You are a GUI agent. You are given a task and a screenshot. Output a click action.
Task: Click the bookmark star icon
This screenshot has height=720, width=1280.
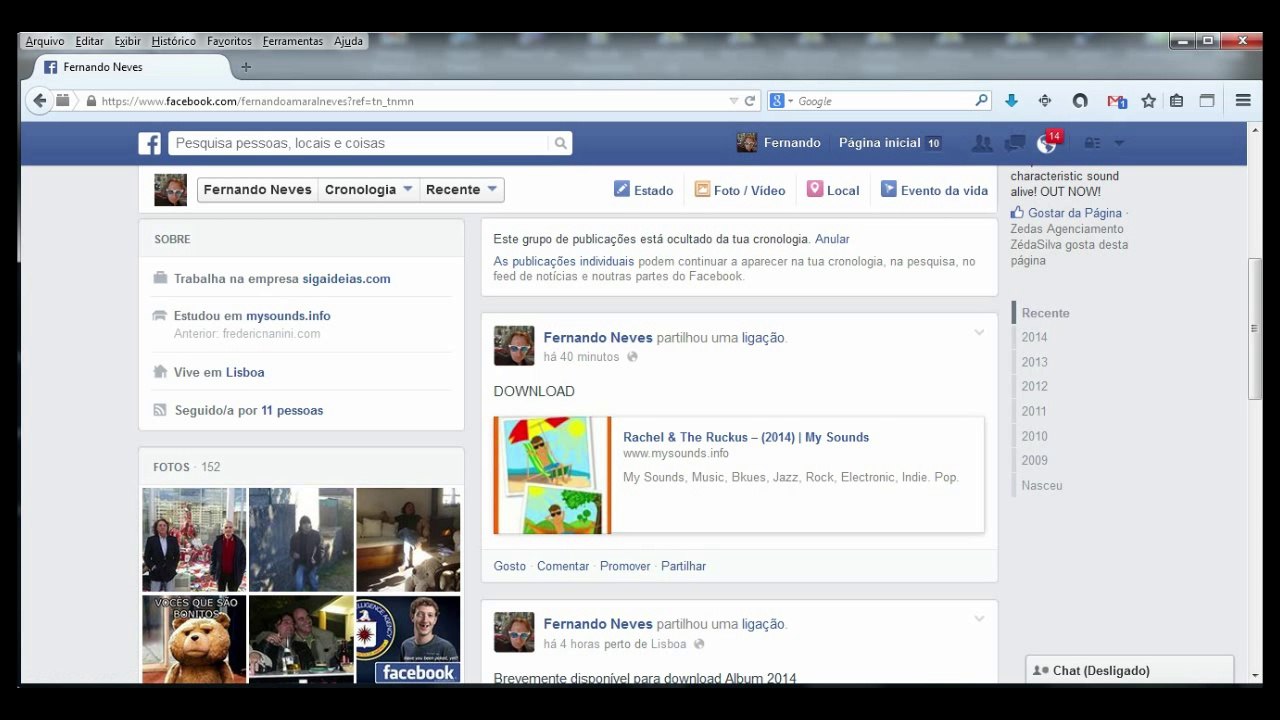click(1148, 101)
